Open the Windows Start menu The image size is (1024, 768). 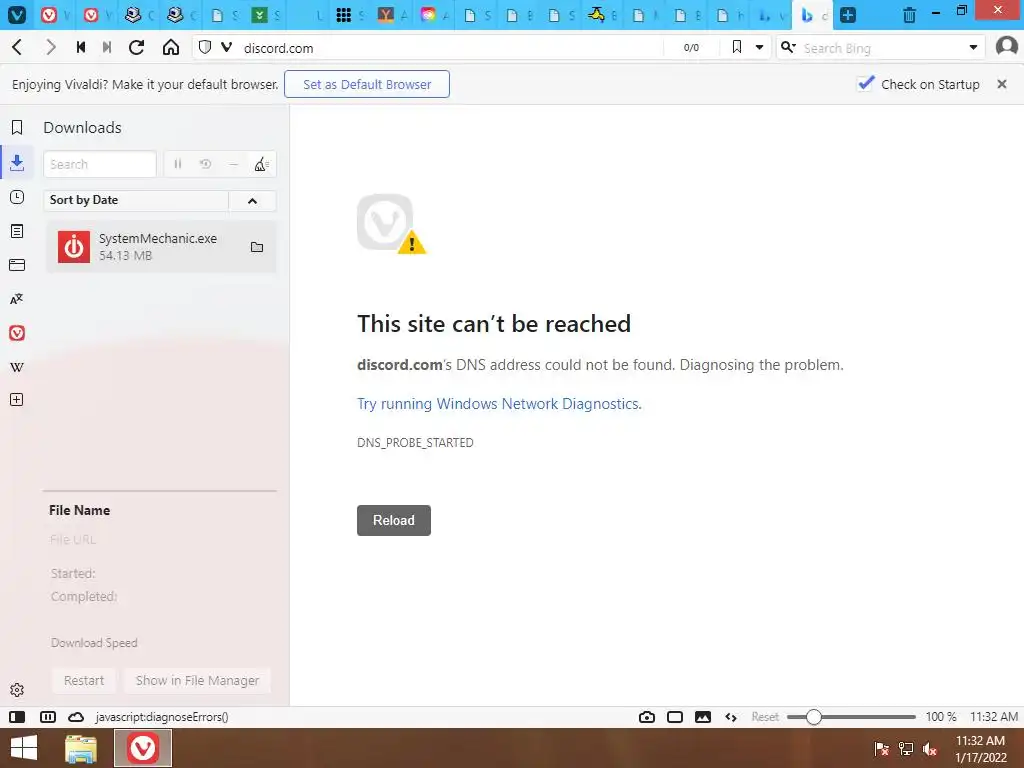[24, 748]
